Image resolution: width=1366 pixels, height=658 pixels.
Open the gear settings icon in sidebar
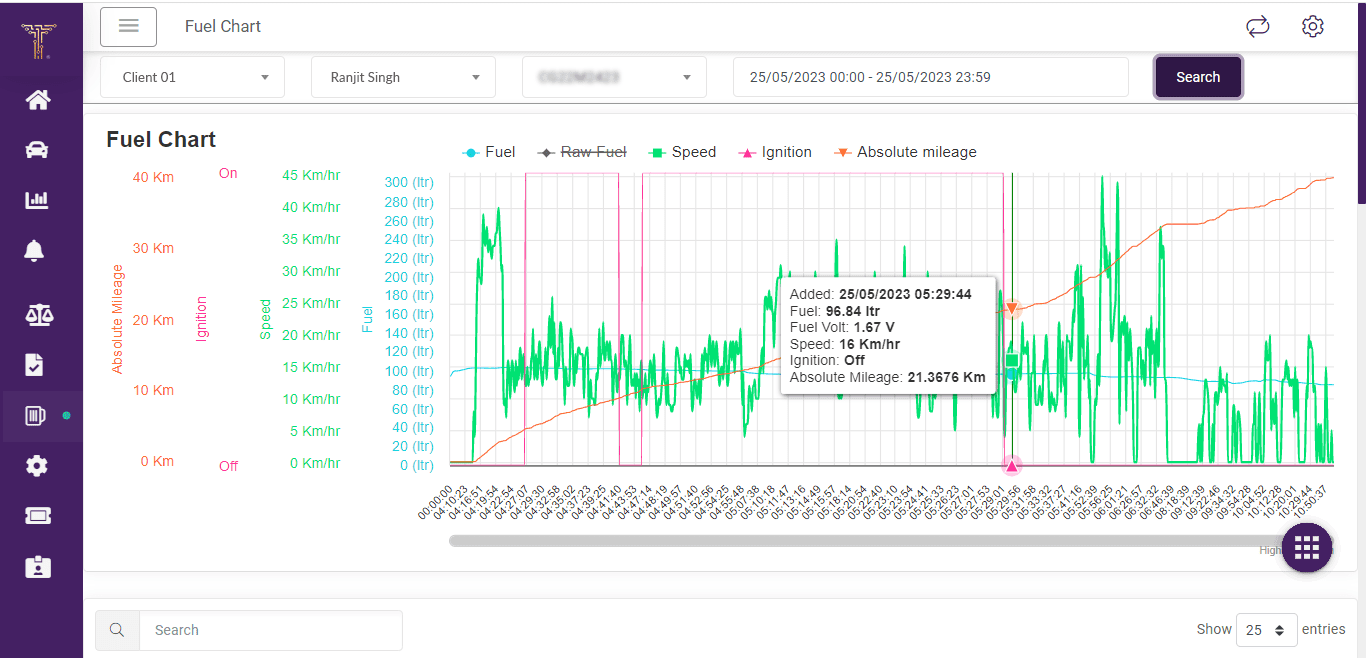pyautogui.click(x=37, y=465)
